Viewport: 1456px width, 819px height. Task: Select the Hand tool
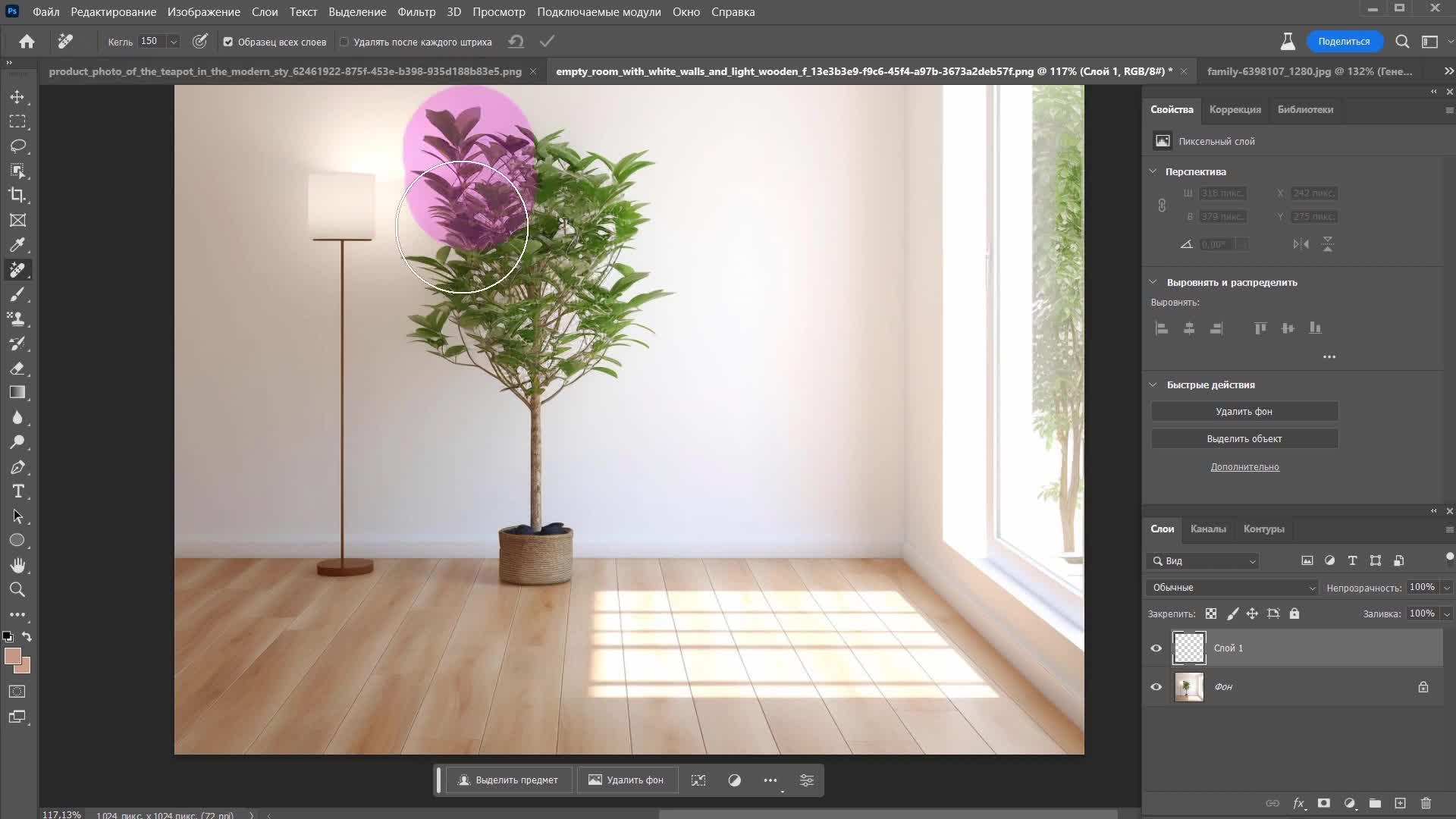click(17, 565)
